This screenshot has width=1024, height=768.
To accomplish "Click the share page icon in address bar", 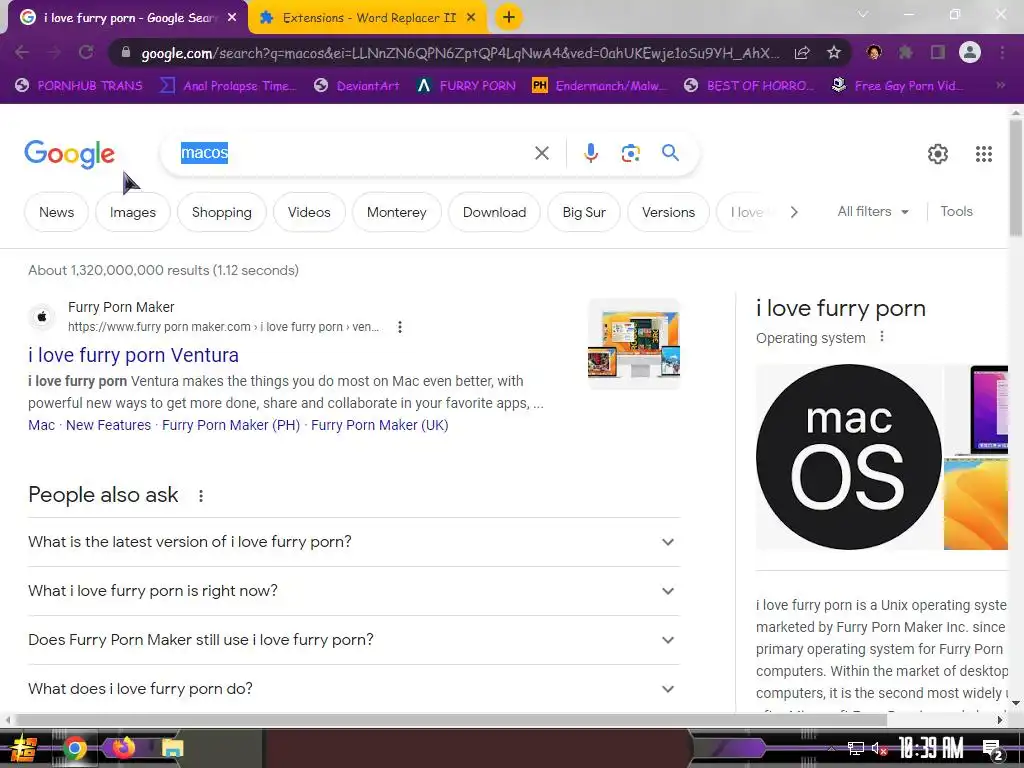I will pyautogui.click(x=802, y=53).
